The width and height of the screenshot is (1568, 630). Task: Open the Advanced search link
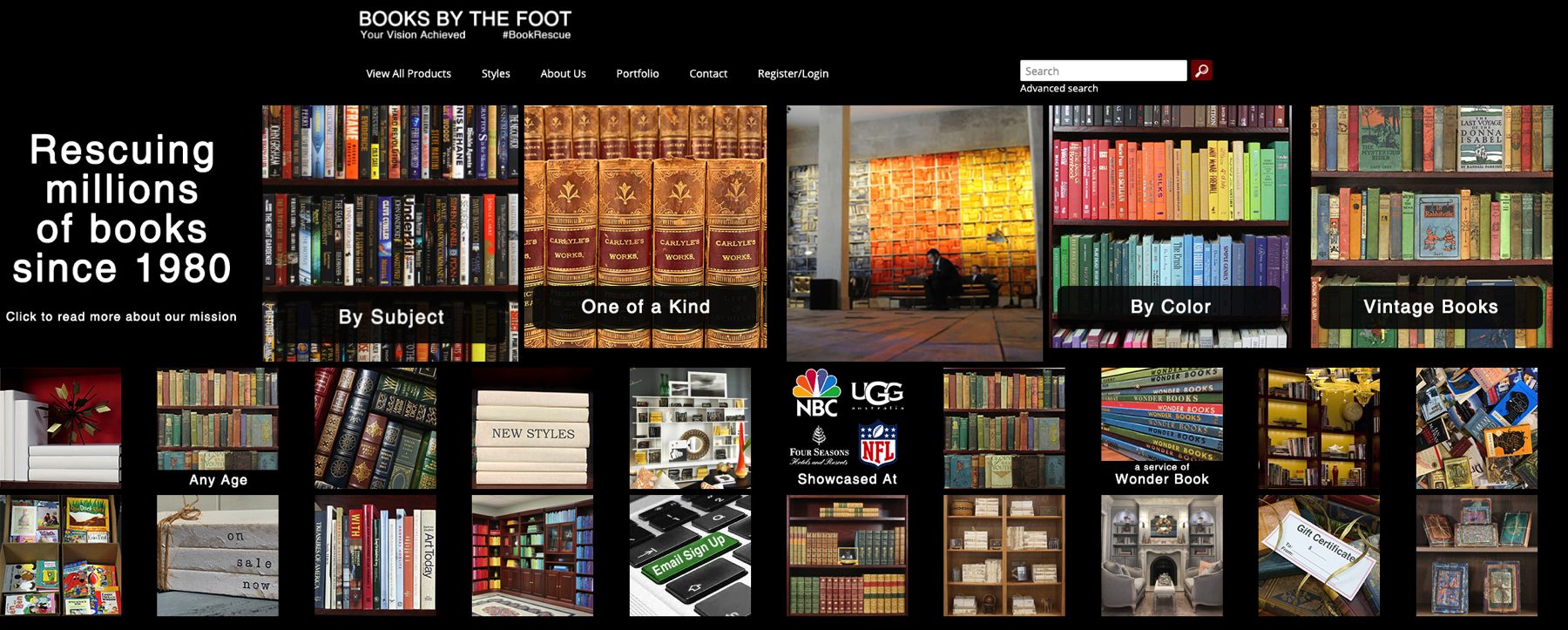(1059, 88)
